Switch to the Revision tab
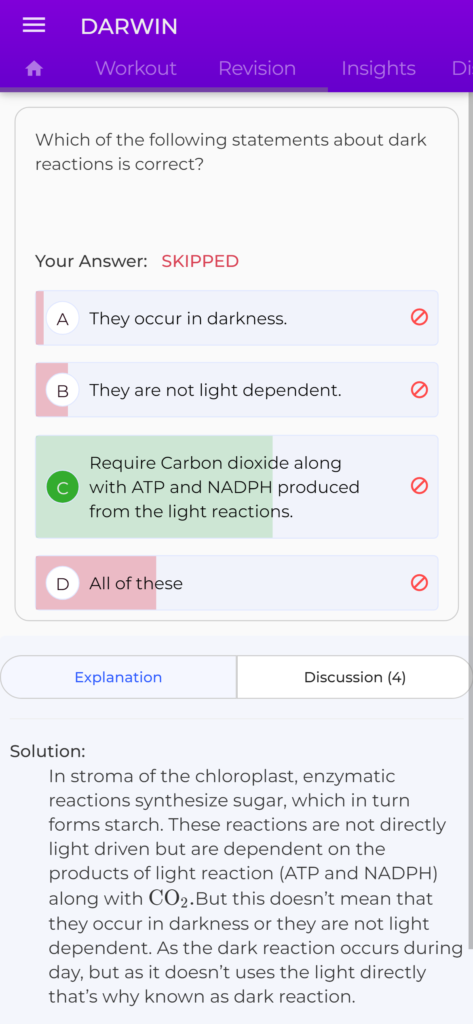473x1024 pixels. (257, 69)
